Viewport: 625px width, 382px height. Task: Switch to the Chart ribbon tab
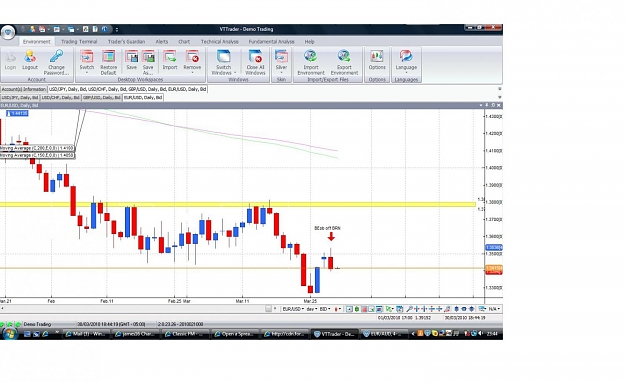(184, 41)
